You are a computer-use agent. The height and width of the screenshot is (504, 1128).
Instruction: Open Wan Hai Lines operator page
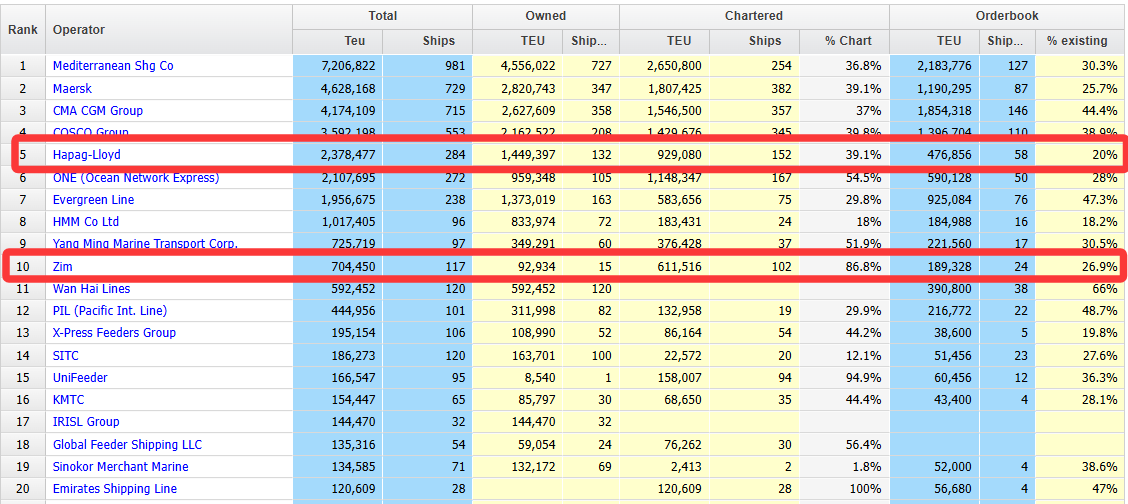(91, 289)
